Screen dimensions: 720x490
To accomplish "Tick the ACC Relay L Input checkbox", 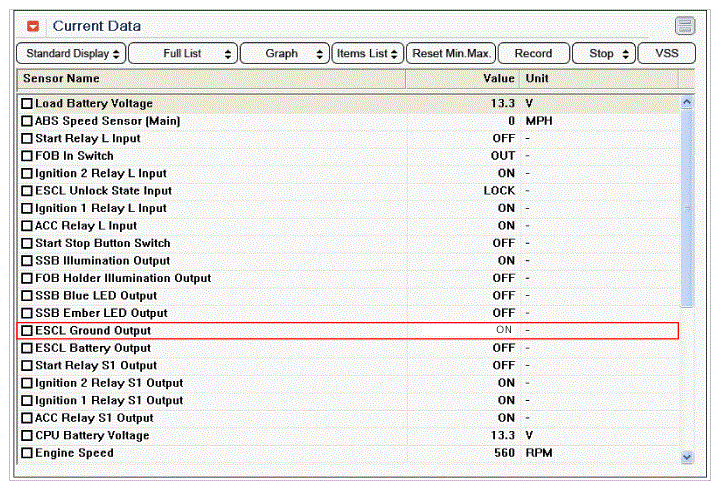I will 27,225.
